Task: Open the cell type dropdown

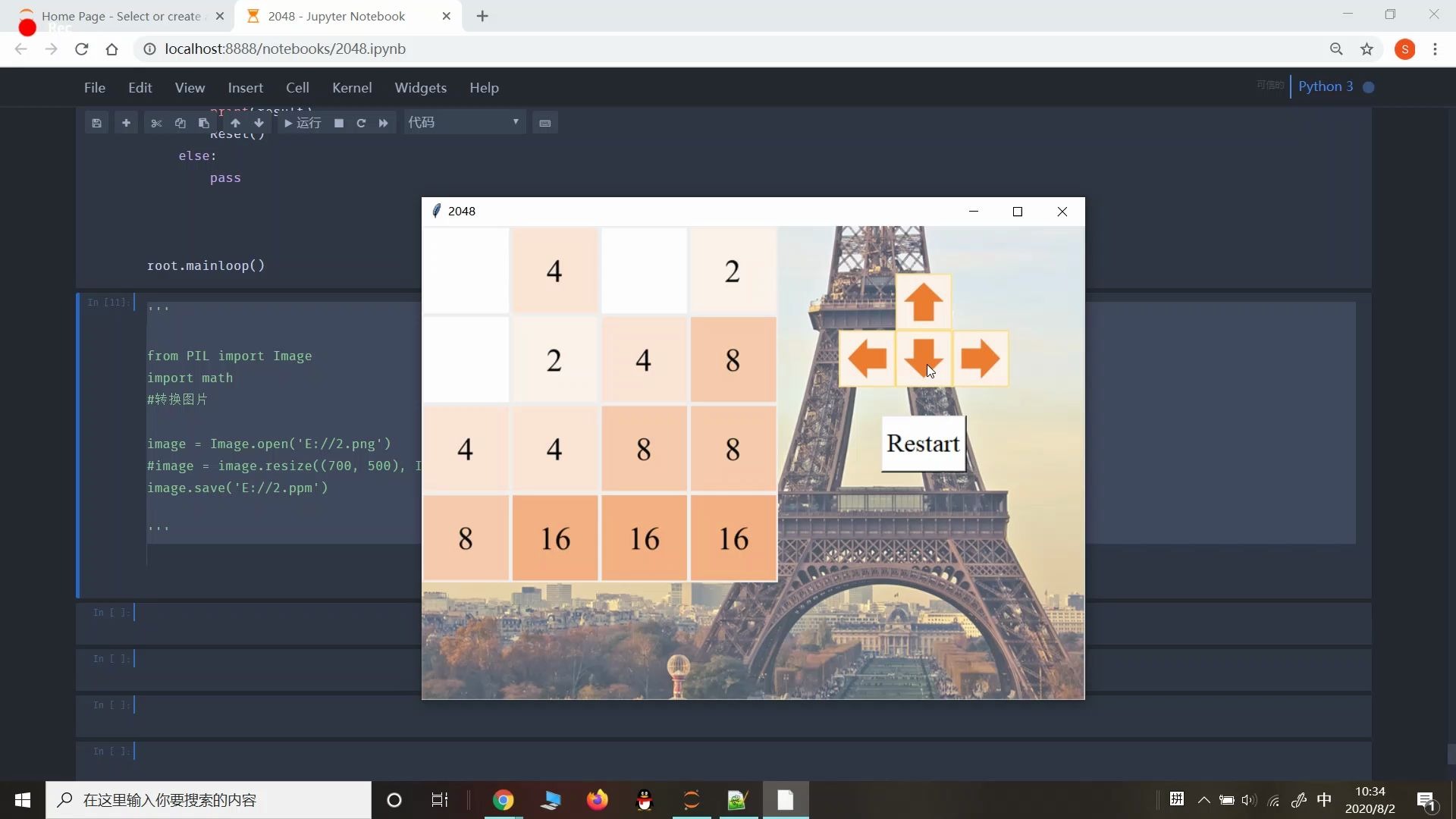Action: click(463, 123)
